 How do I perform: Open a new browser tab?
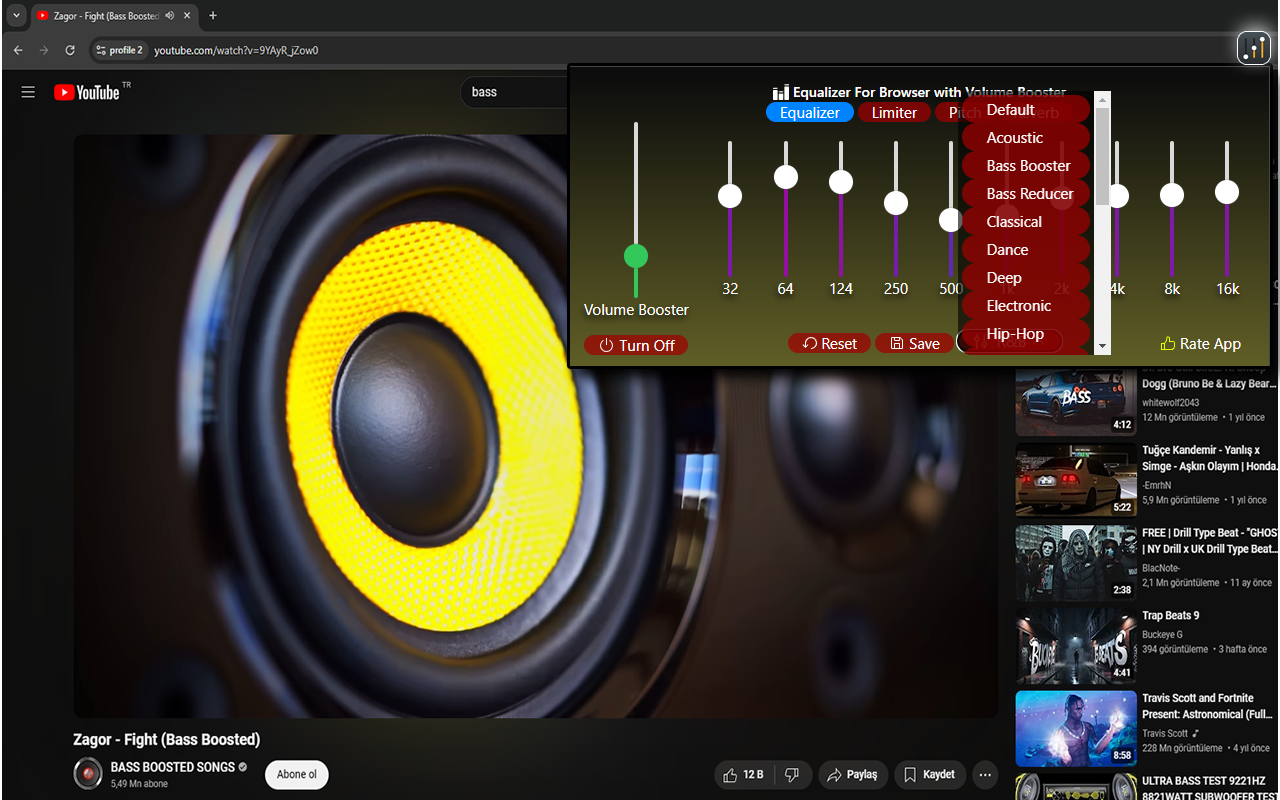[x=213, y=15]
